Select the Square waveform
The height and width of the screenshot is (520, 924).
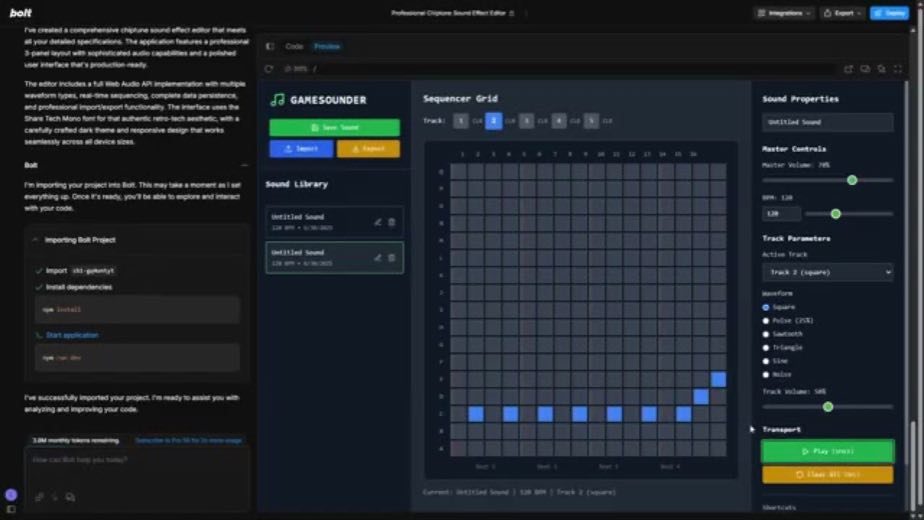[x=765, y=307]
